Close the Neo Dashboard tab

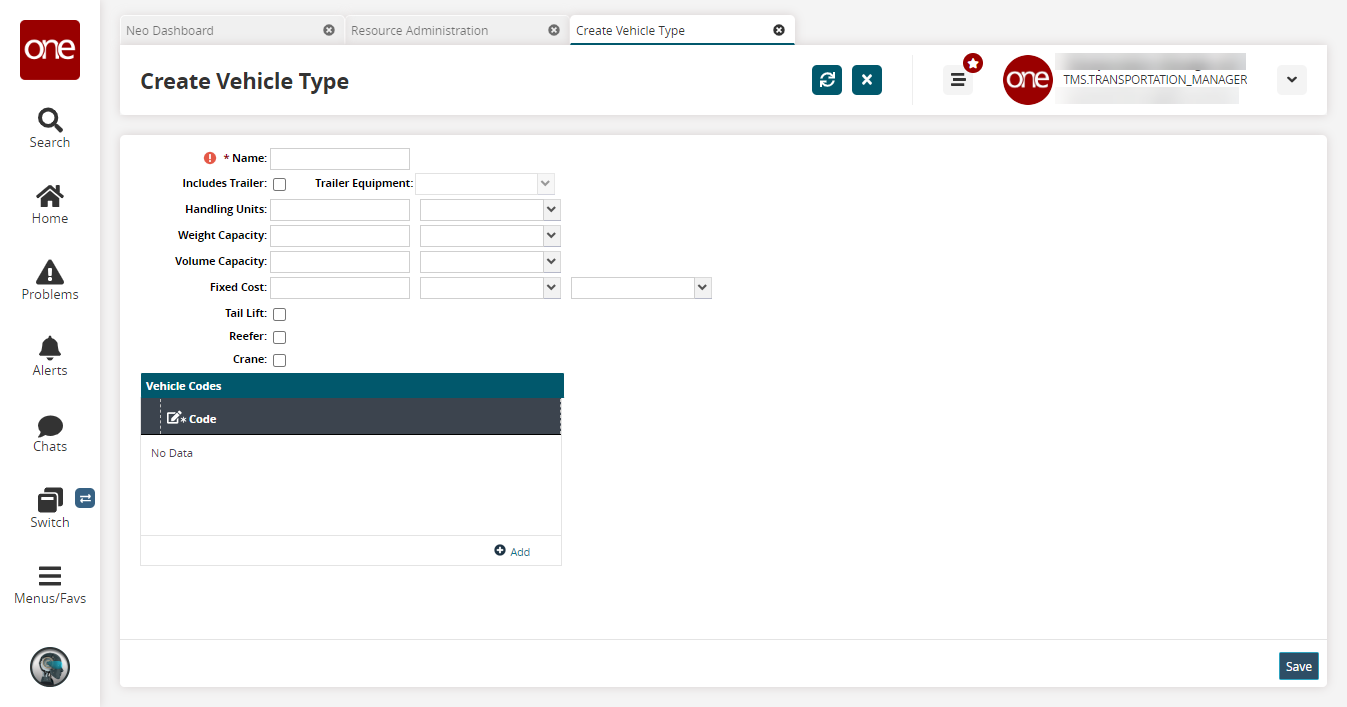click(329, 30)
